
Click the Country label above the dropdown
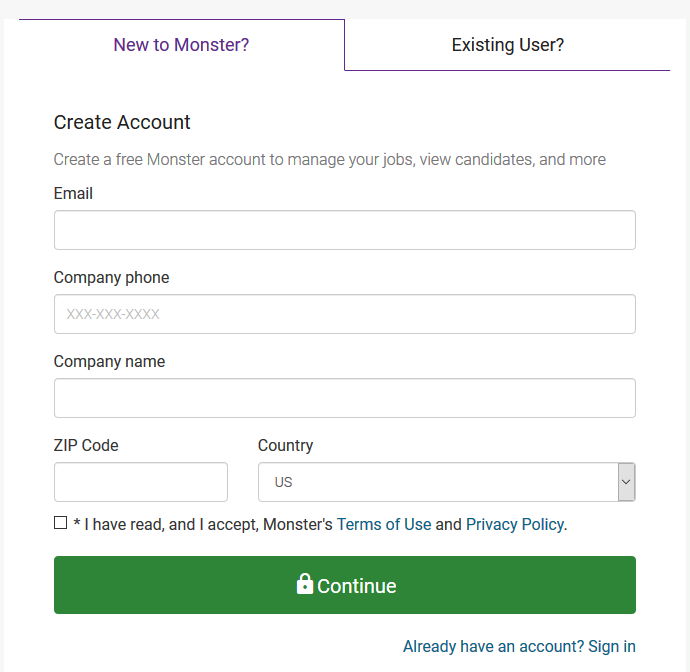pyautogui.click(x=285, y=446)
